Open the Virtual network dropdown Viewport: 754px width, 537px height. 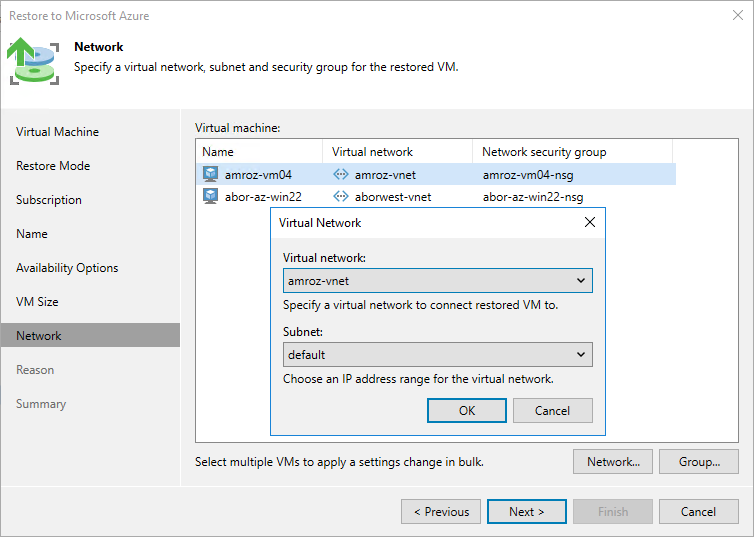pyautogui.click(x=581, y=281)
